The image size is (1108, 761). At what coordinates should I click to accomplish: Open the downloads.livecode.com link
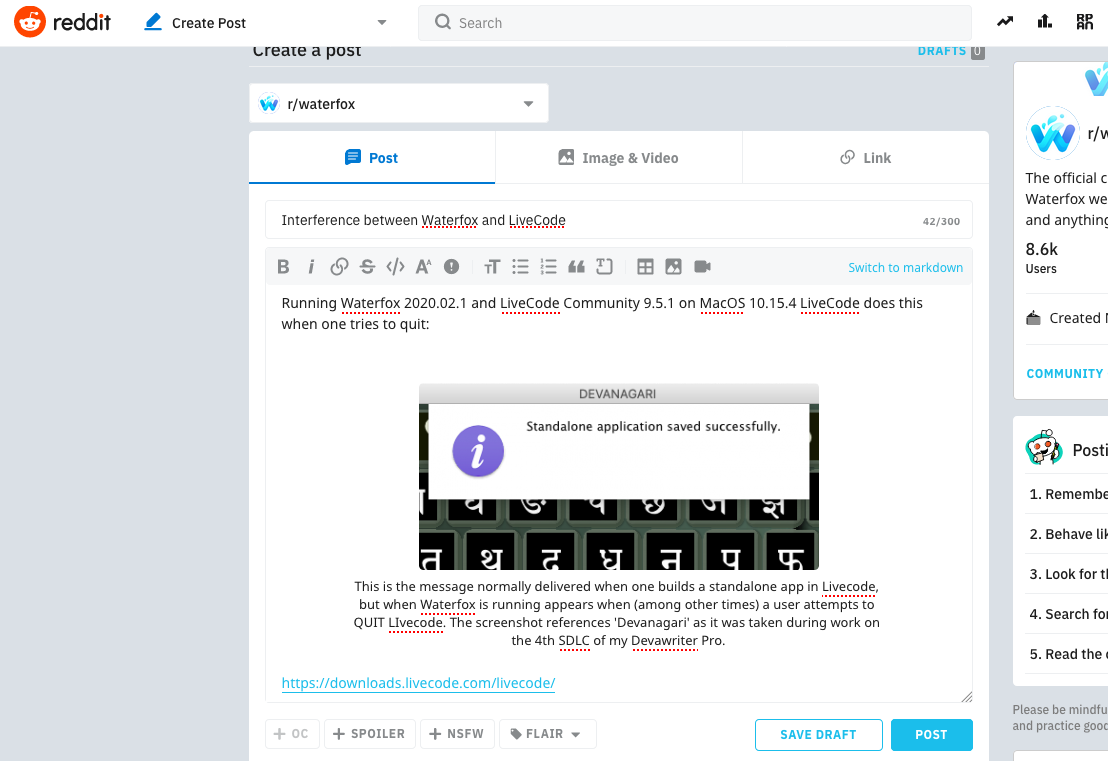[x=418, y=683]
